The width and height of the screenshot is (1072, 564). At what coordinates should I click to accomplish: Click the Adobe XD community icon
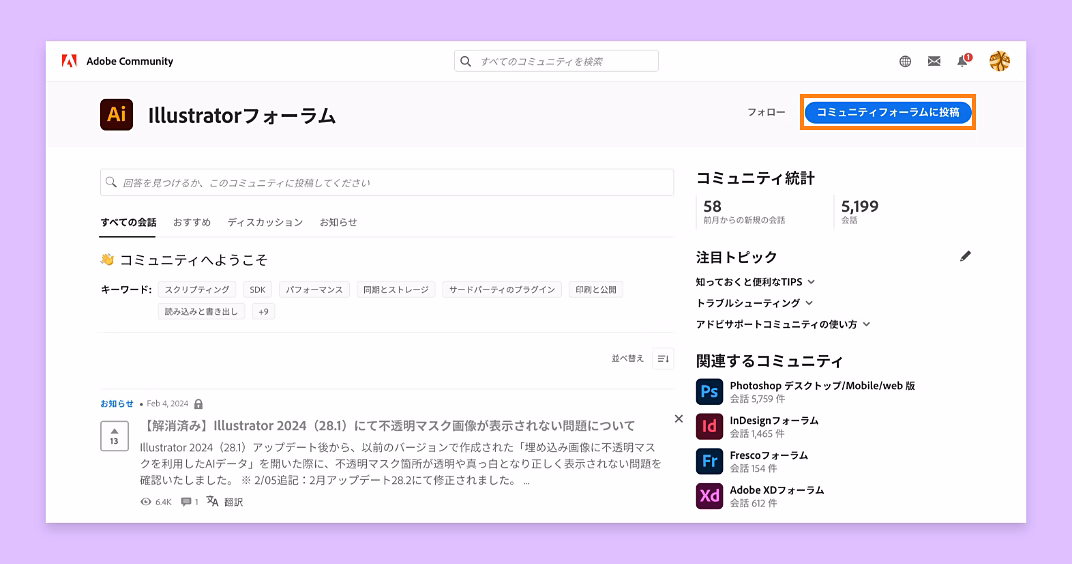click(709, 496)
